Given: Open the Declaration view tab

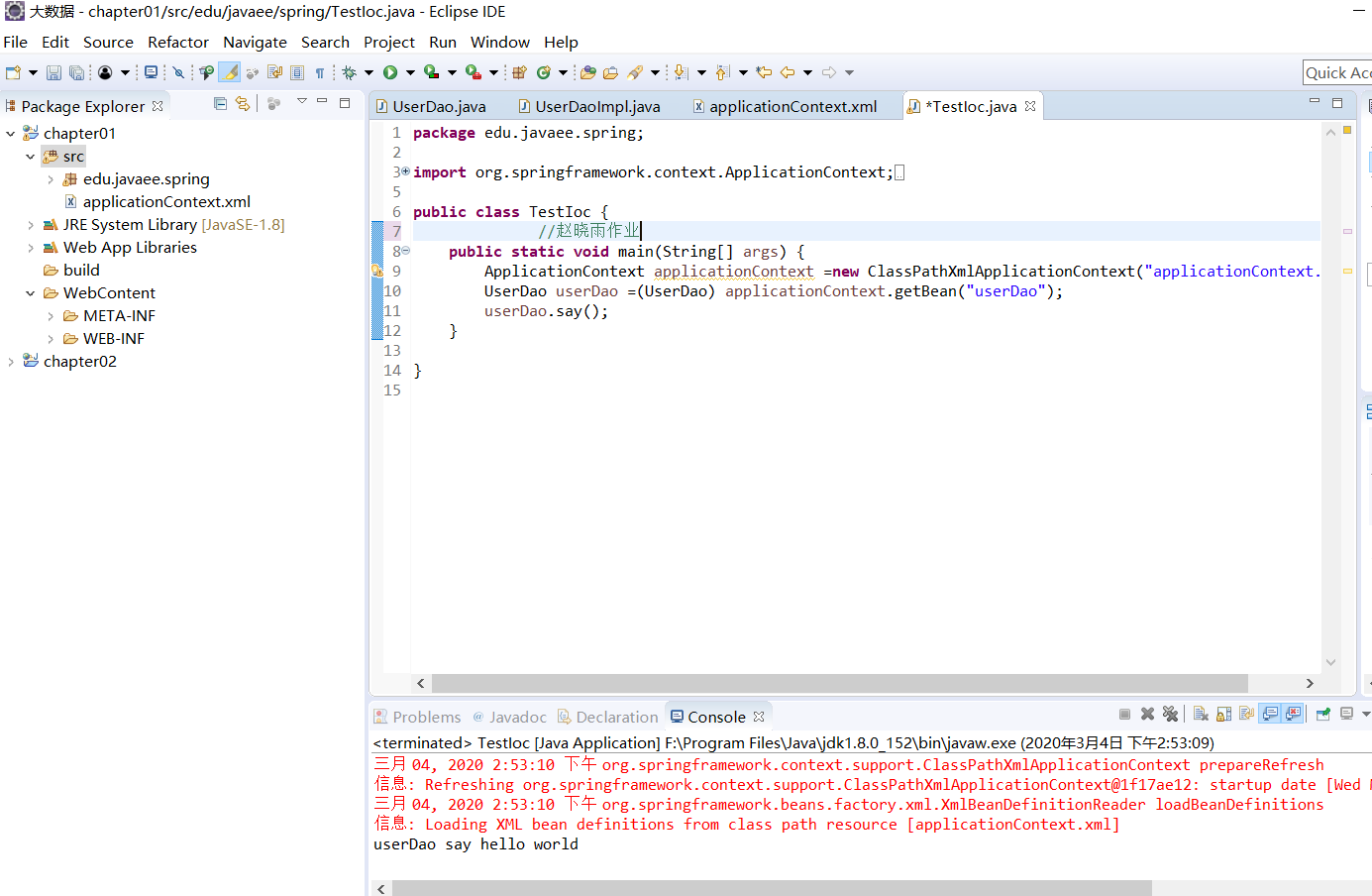Looking at the screenshot, I should [x=607, y=717].
